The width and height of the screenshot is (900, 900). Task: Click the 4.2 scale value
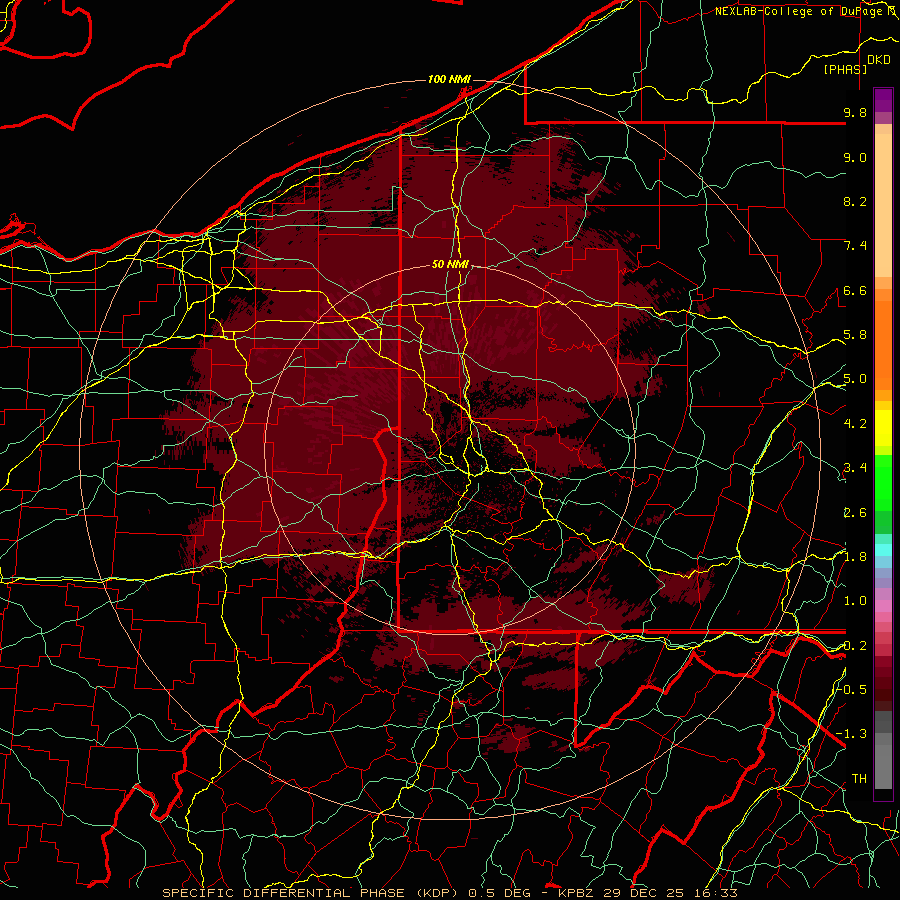pyautogui.click(x=855, y=424)
